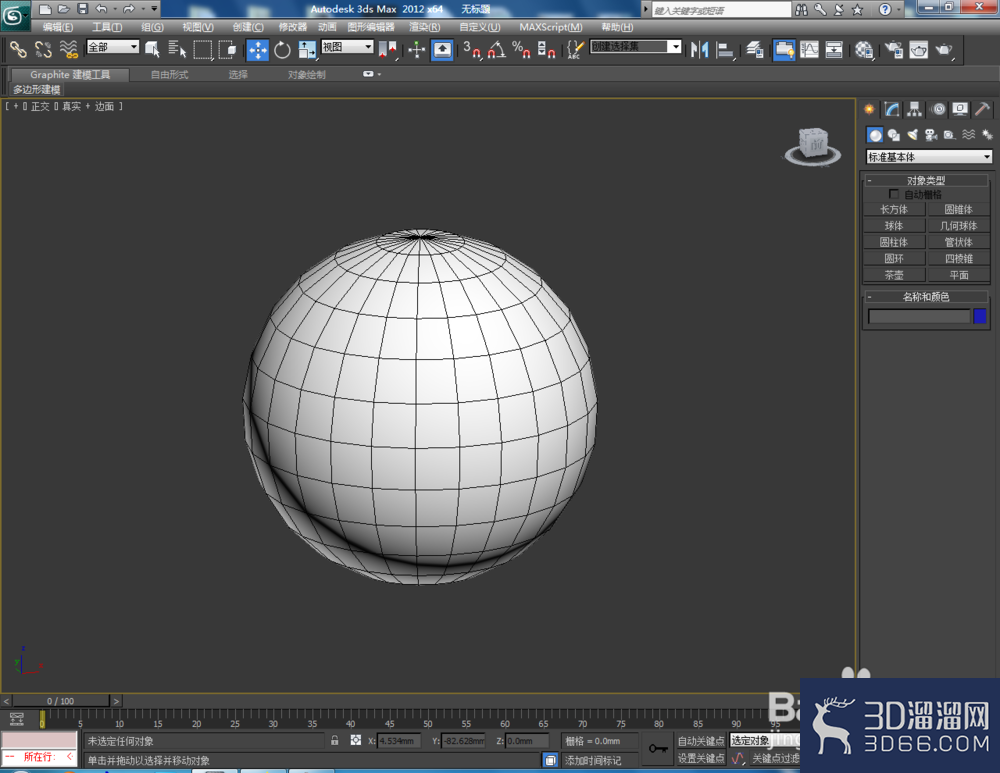Open the Utilities panel with hammer icon
The image size is (1000, 773).
pyautogui.click(x=983, y=109)
